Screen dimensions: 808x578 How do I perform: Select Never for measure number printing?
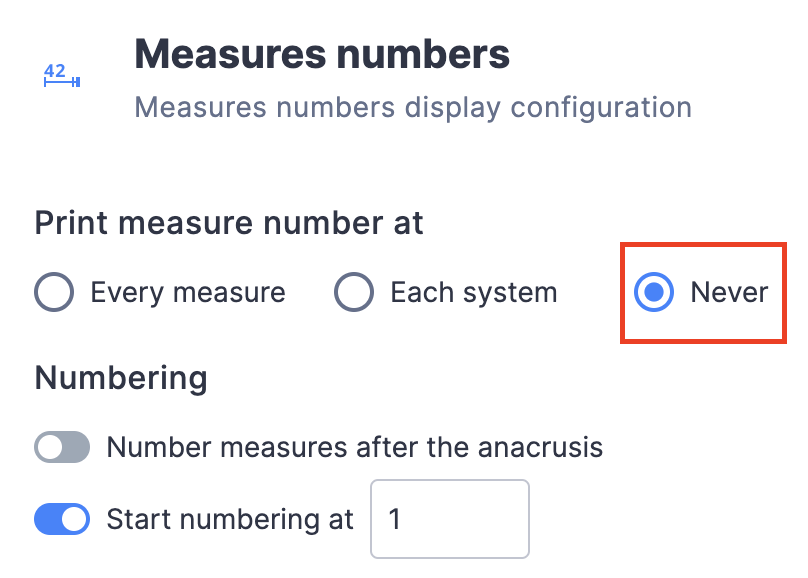[x=652, y=292]
